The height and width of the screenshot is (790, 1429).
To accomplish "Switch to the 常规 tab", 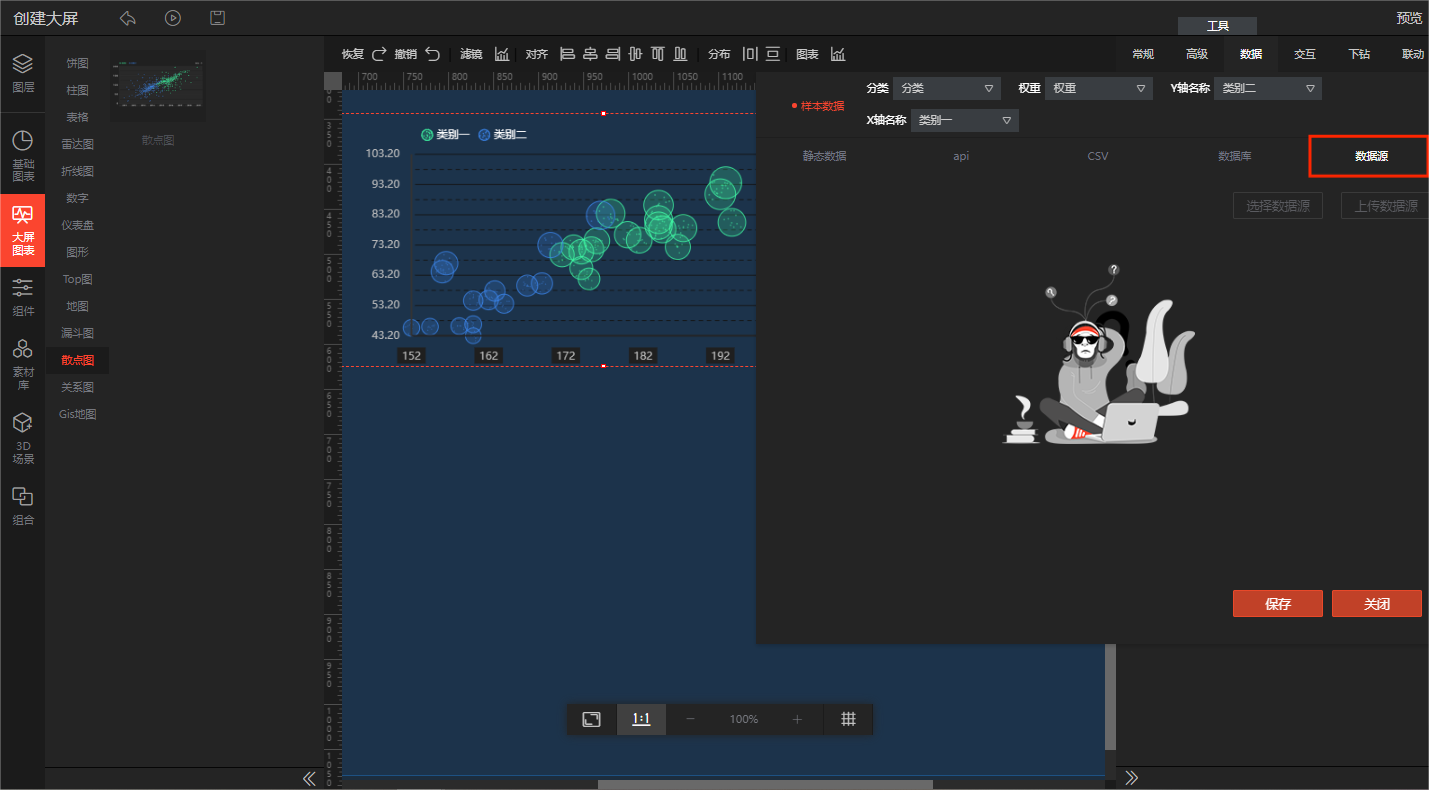I will click(x=1143, y=54).
